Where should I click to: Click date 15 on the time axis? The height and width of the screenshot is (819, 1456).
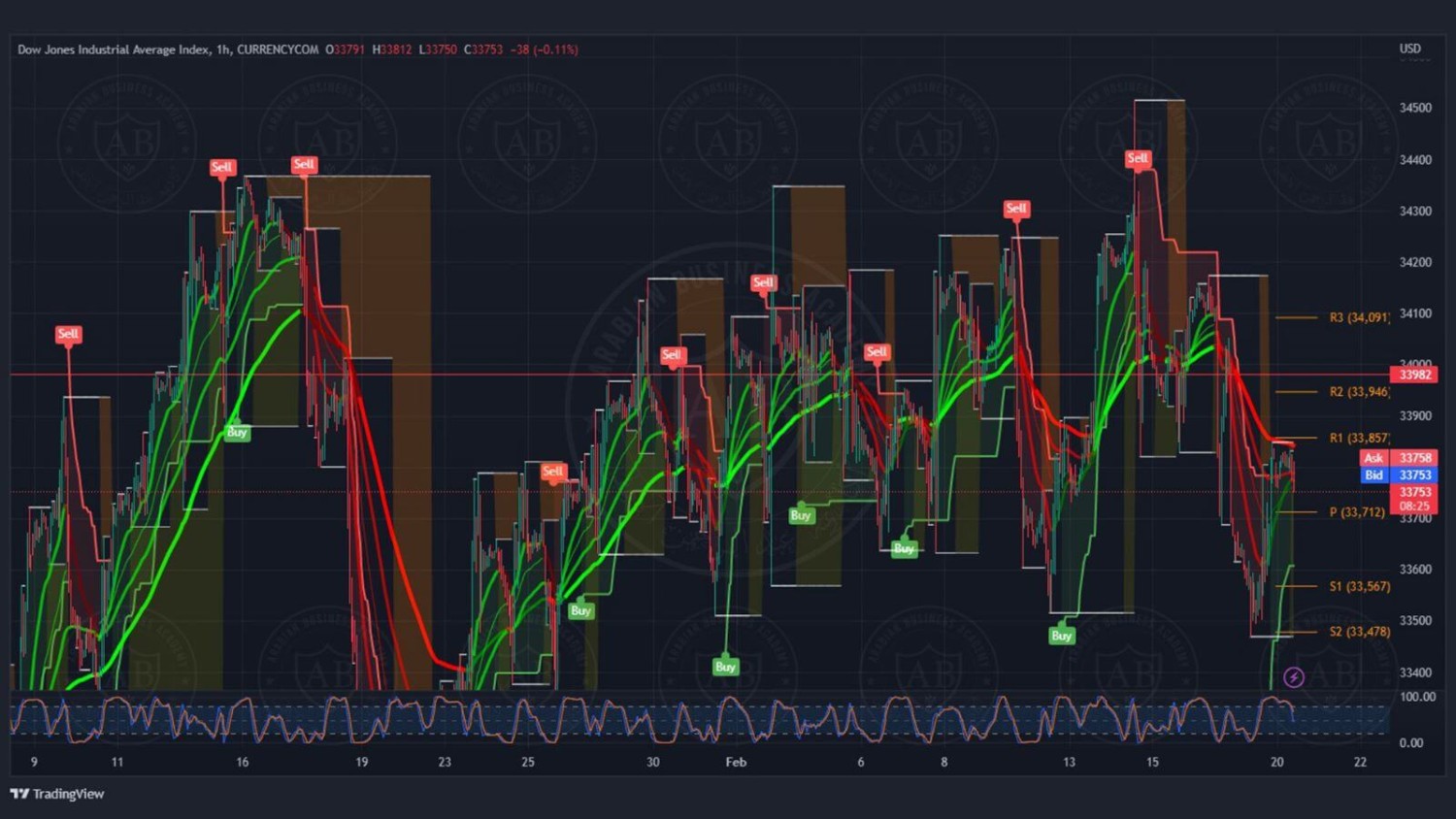click(x=1152, y=763)
